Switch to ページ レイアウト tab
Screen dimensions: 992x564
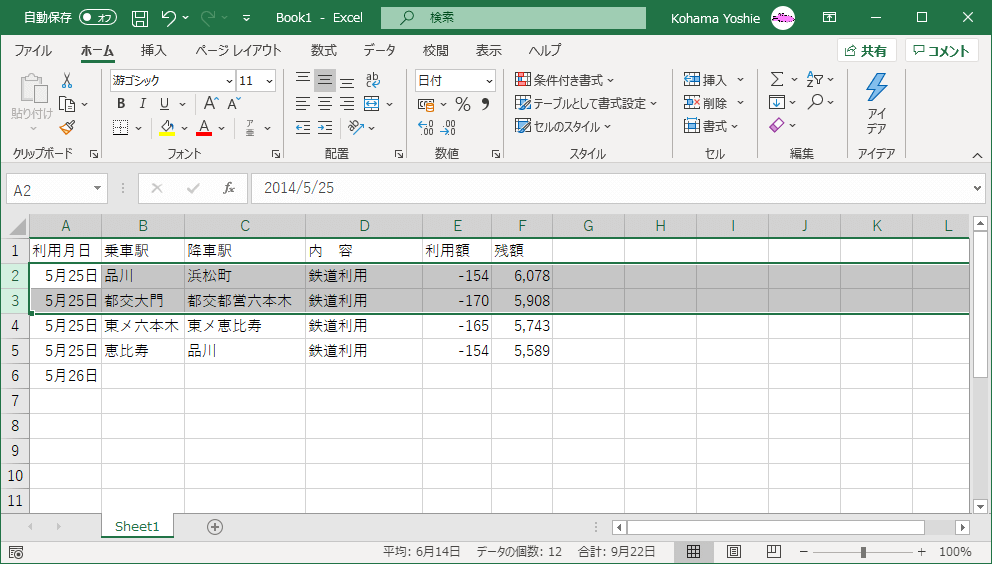click(x=239, y=51)
